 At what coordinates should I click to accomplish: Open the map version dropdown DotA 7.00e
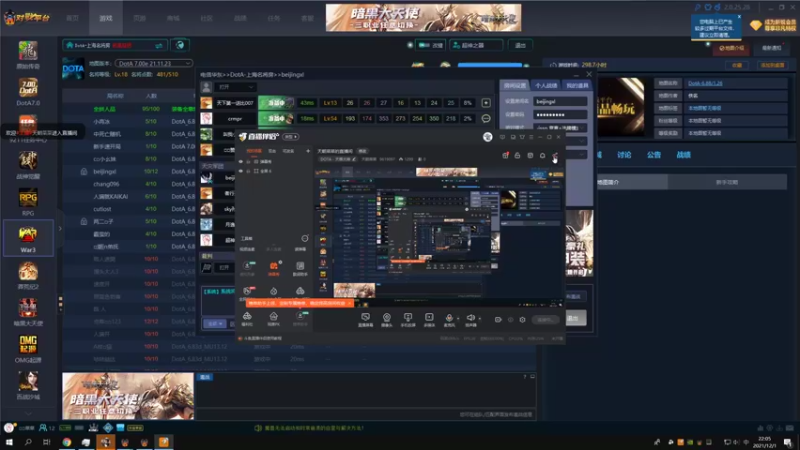pos(154,63)
